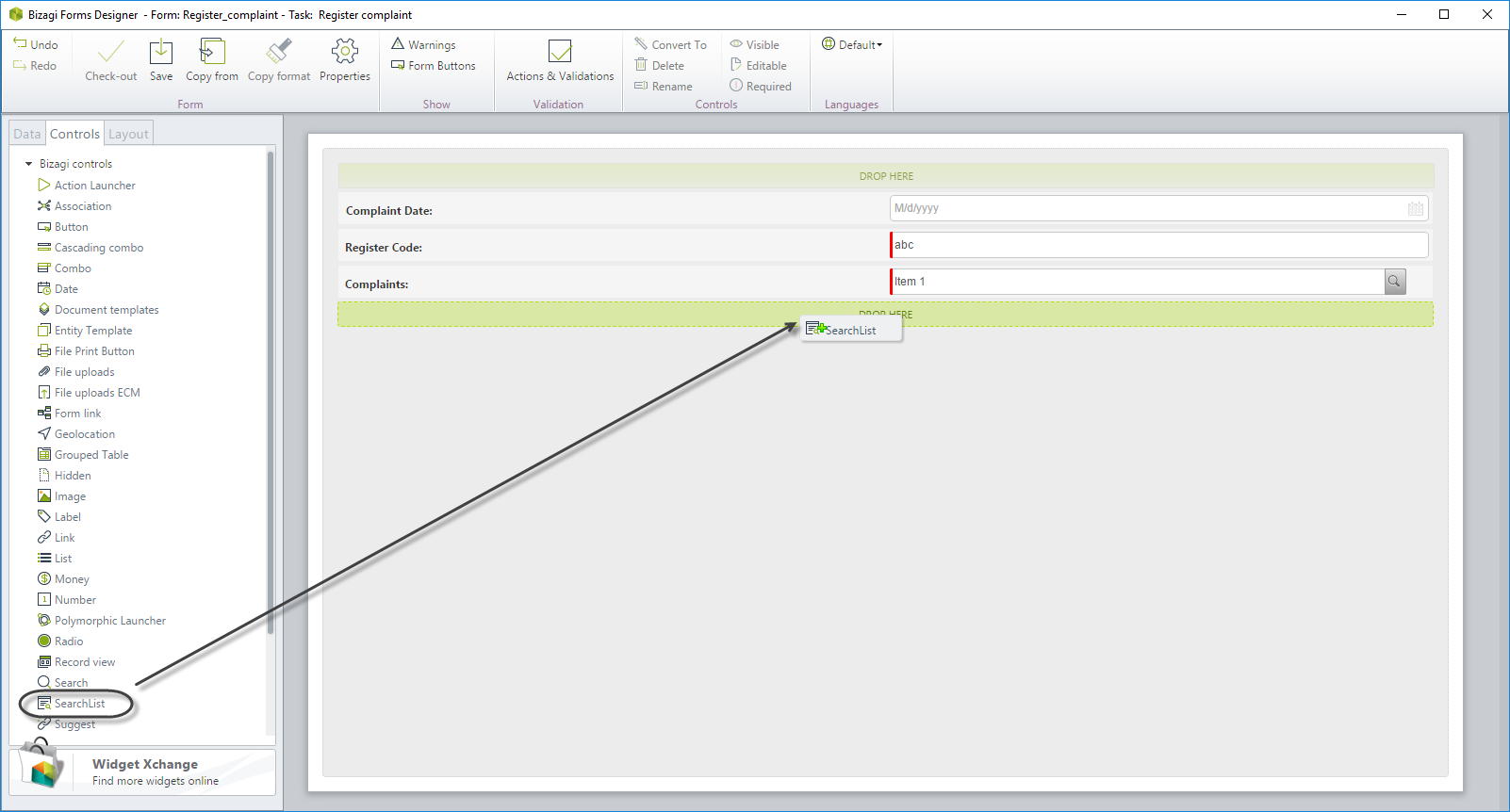This screenshot has height=812, width=1510.
Task: Rename the selected control
Action: point(664,86)
